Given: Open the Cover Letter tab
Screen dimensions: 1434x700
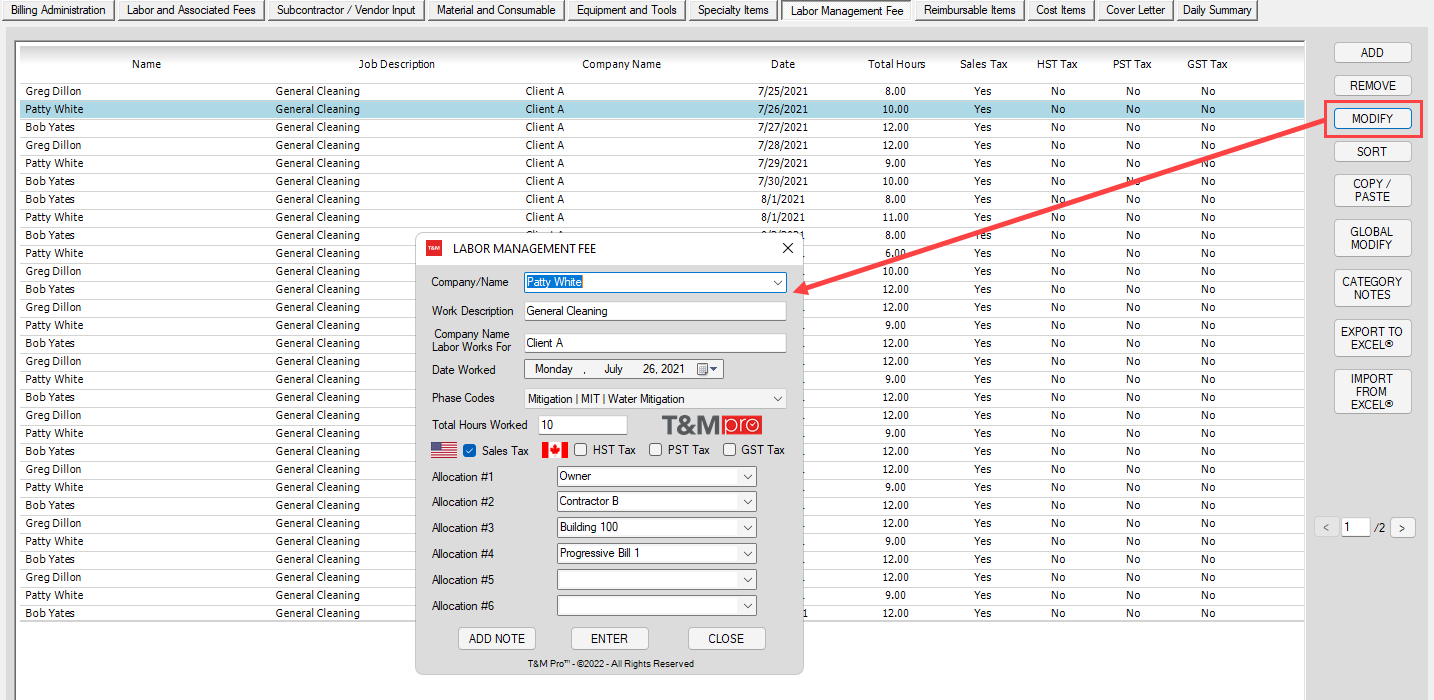Looking at the screenshot, I should point(1135,11).
